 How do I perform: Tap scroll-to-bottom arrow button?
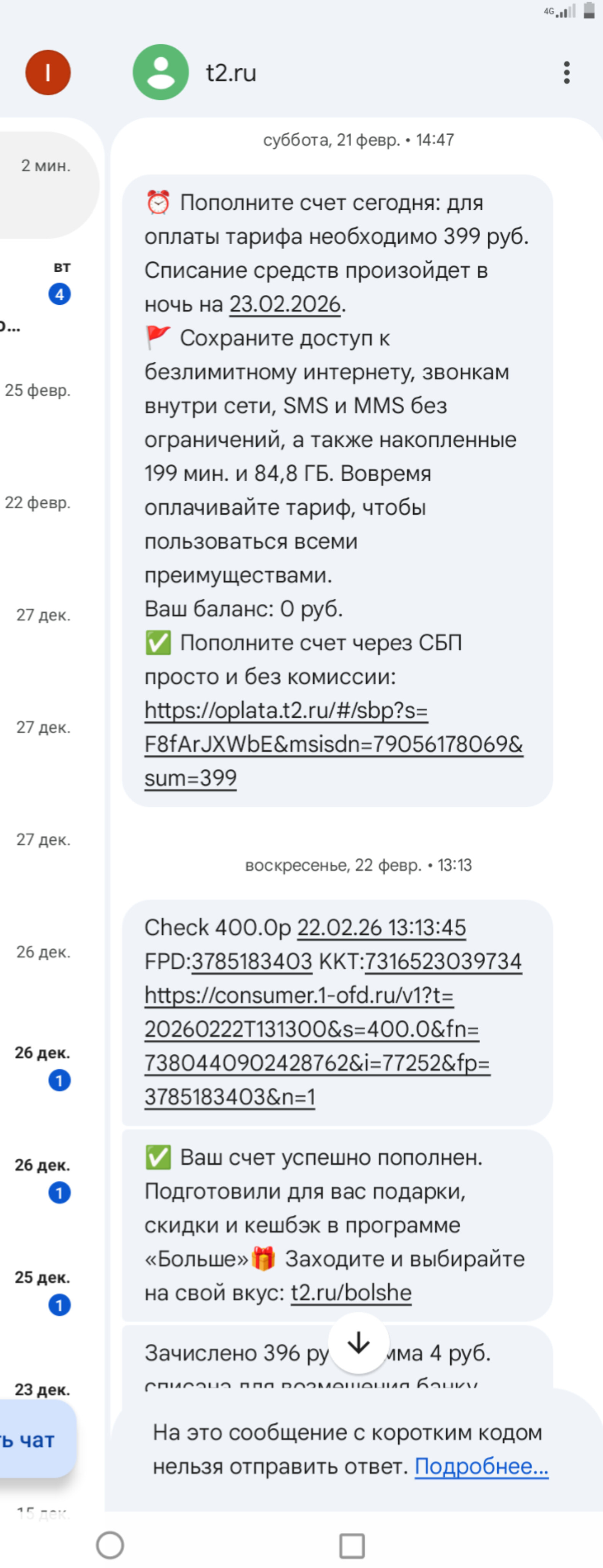(359, 1342)
